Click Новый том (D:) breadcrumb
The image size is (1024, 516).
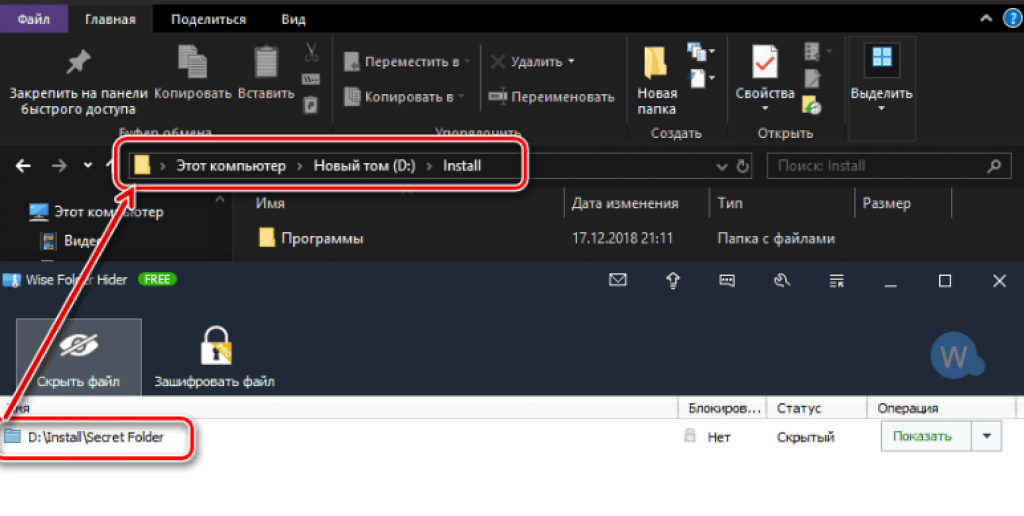[364, 166]
